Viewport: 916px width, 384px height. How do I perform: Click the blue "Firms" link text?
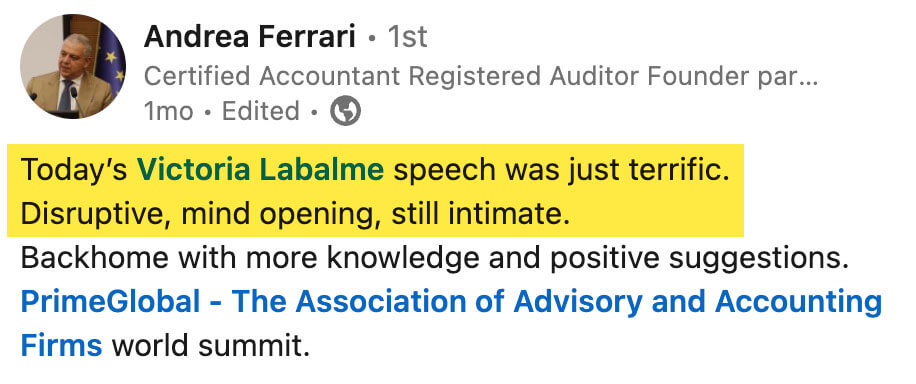61,345
